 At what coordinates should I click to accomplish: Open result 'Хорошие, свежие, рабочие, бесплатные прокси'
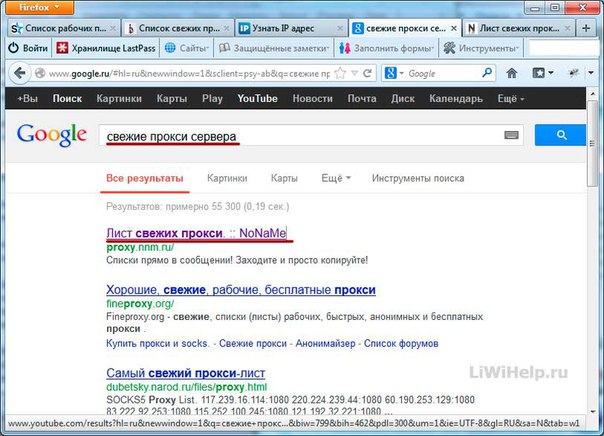(x=241, y=290)
